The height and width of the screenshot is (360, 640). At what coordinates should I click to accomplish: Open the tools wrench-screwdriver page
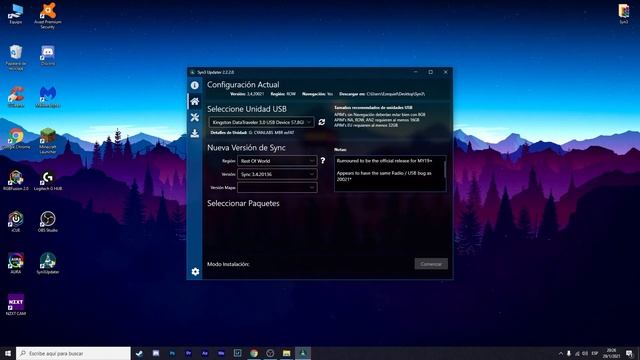pos(195,117)
